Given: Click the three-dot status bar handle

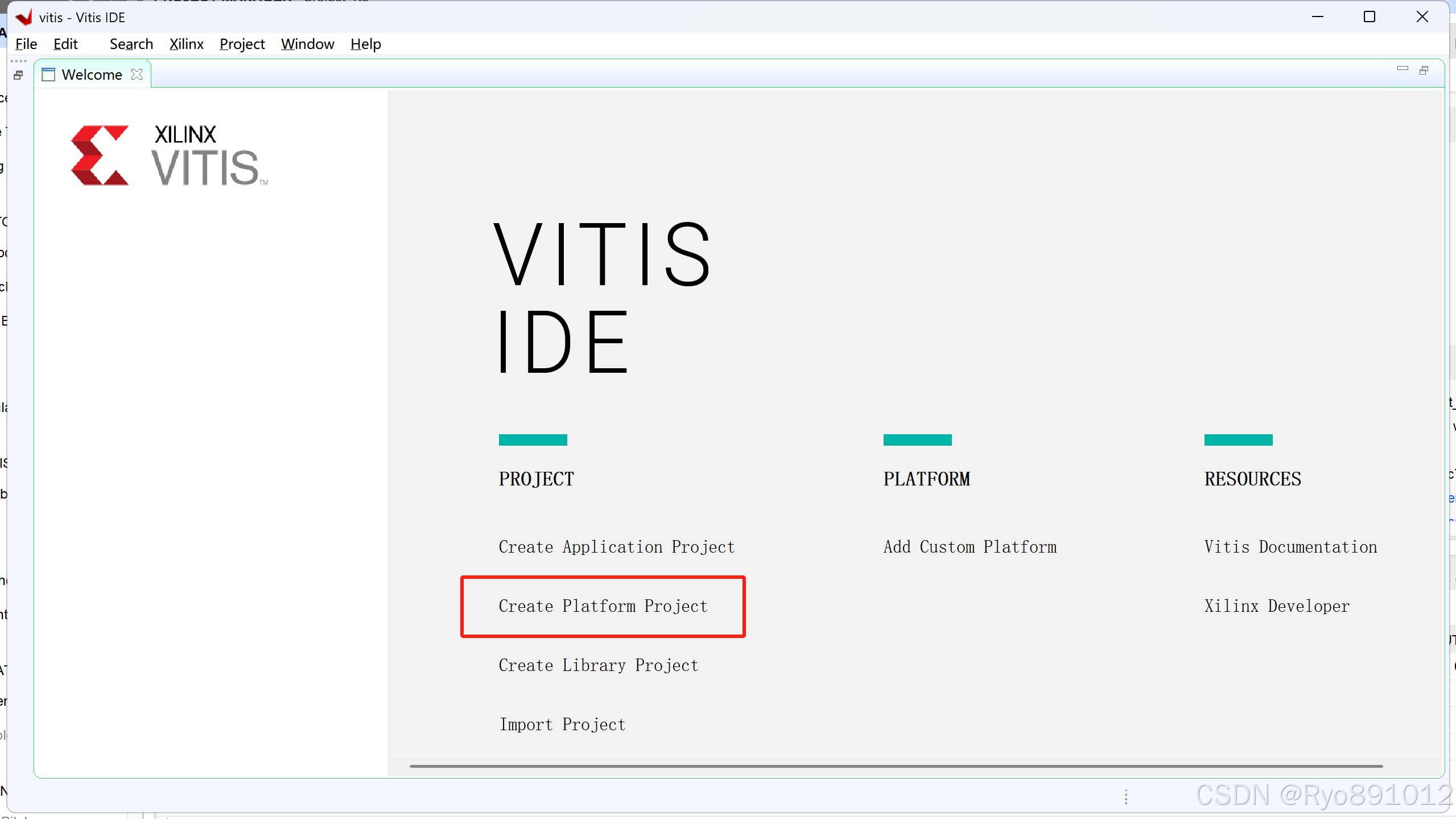Looking at the screenshot, I should point(1126,797).
